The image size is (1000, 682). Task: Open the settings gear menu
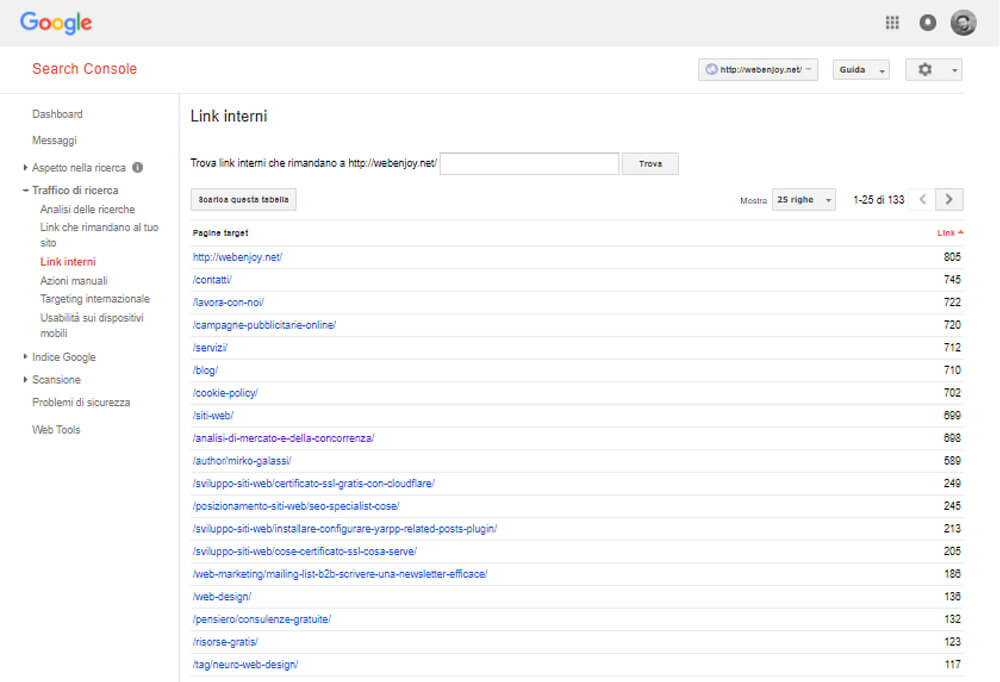pyautogui.click(x=934, y=70)
